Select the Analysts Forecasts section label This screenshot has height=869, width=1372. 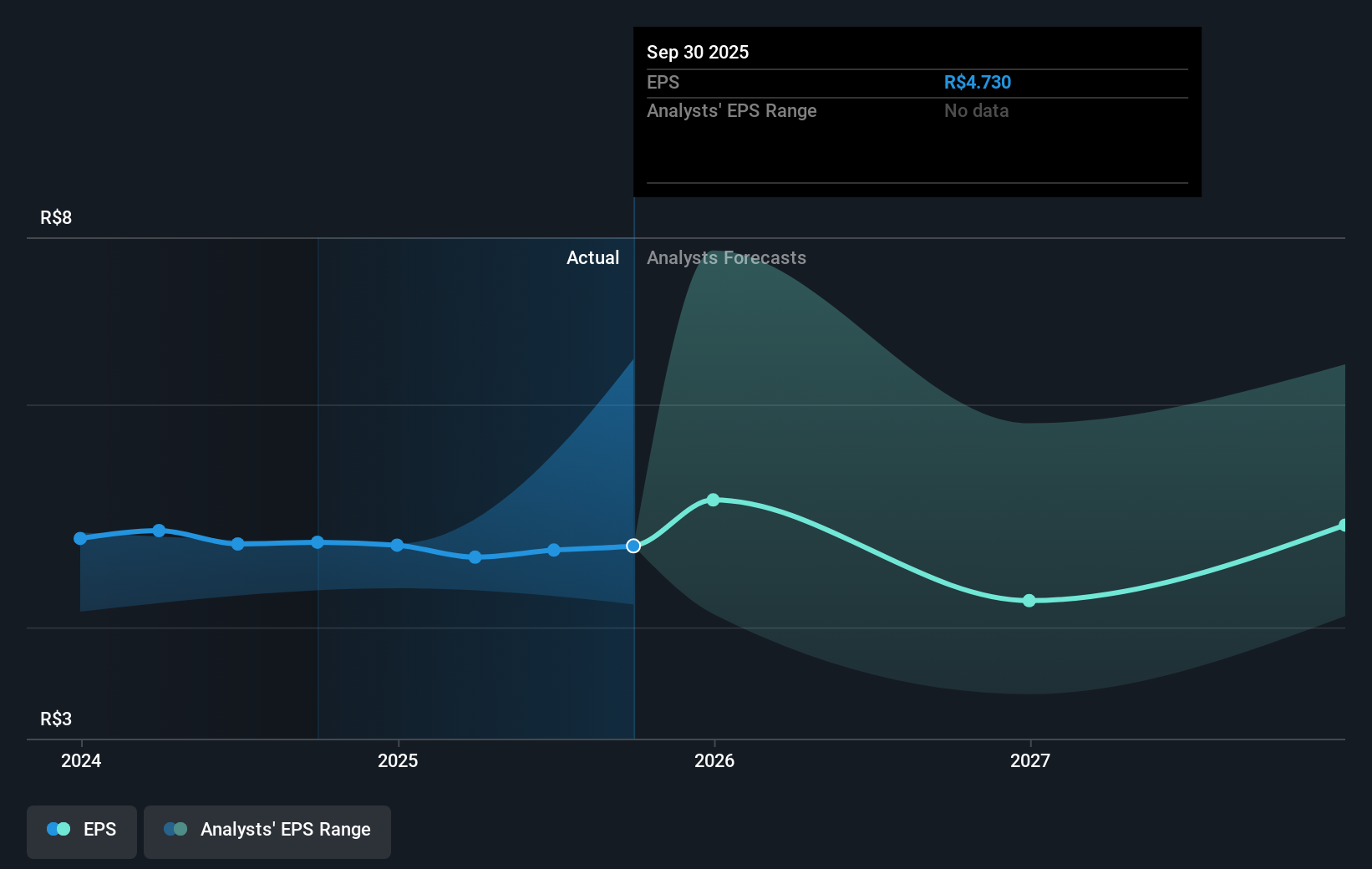726,258
